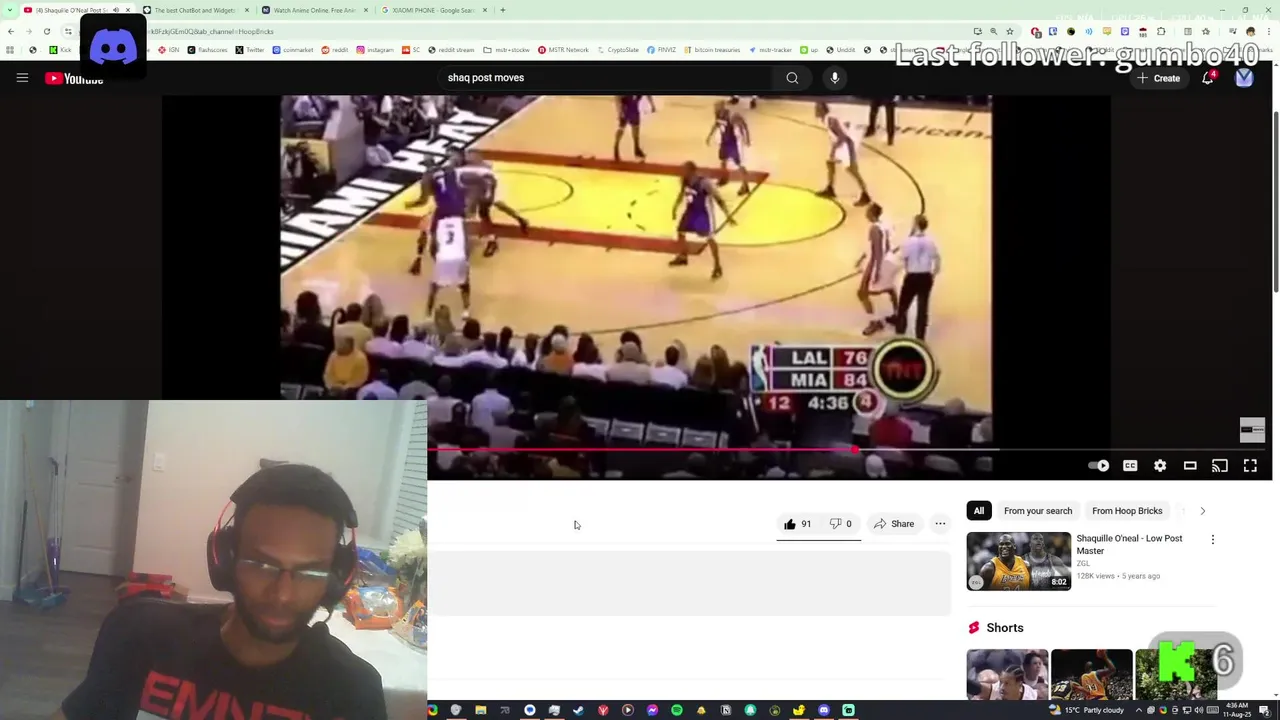The image size is (1280, 720).
Task: Show more filter chips with arrow
Action: pyautogui.click(x=1203, y=511)
